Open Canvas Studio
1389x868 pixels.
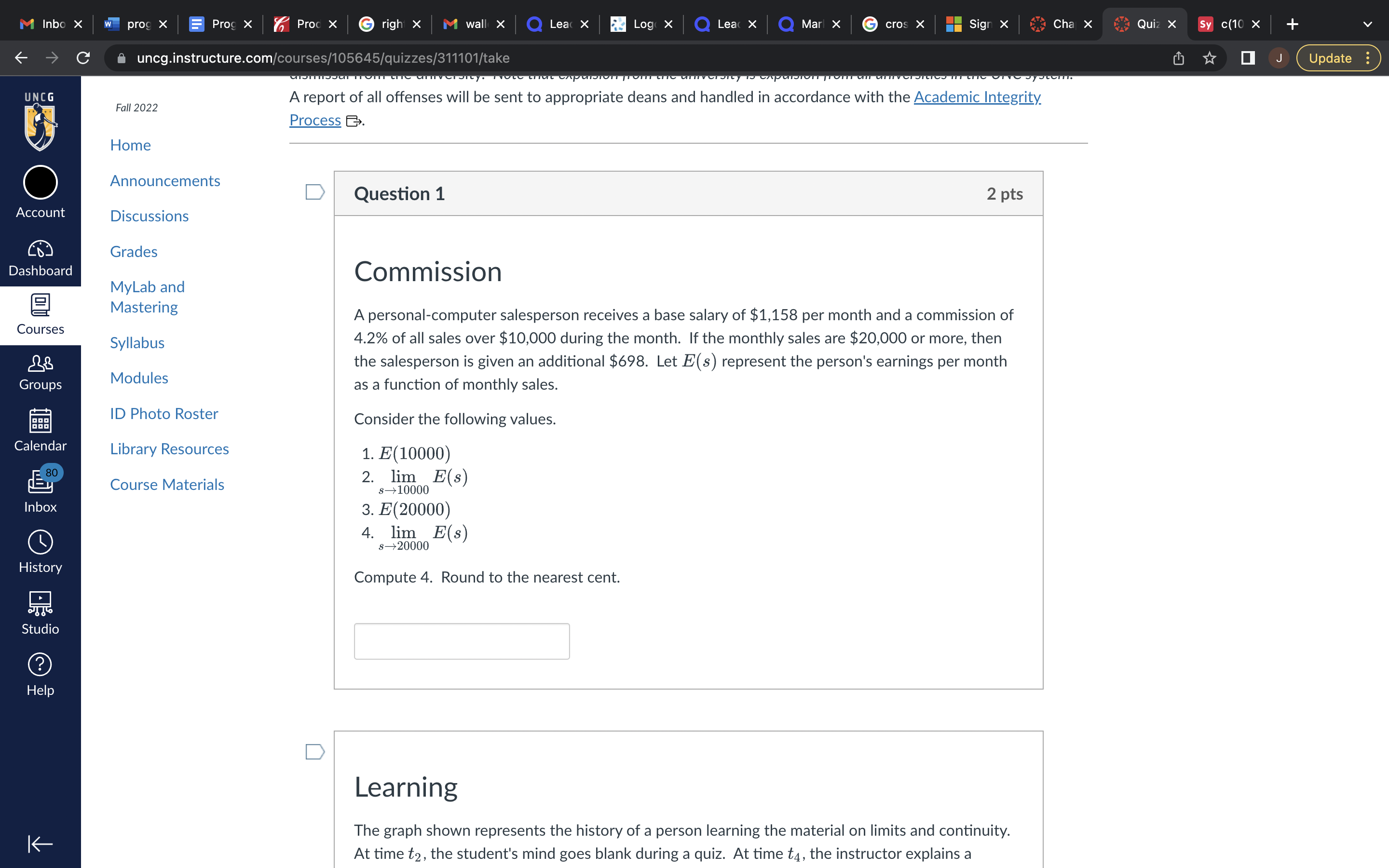point(40,610)
